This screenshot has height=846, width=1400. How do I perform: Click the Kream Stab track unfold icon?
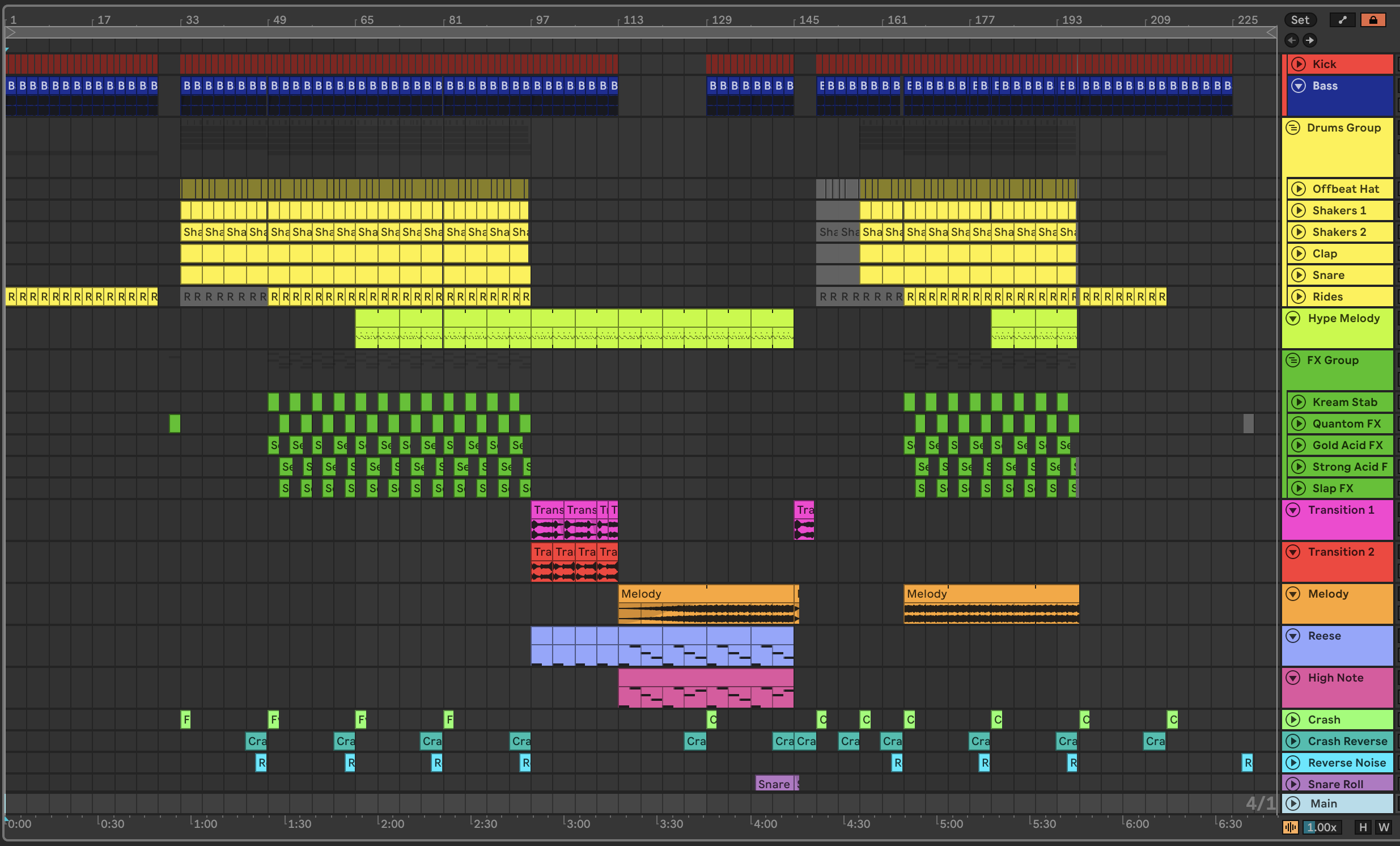tap(1299, 403)
